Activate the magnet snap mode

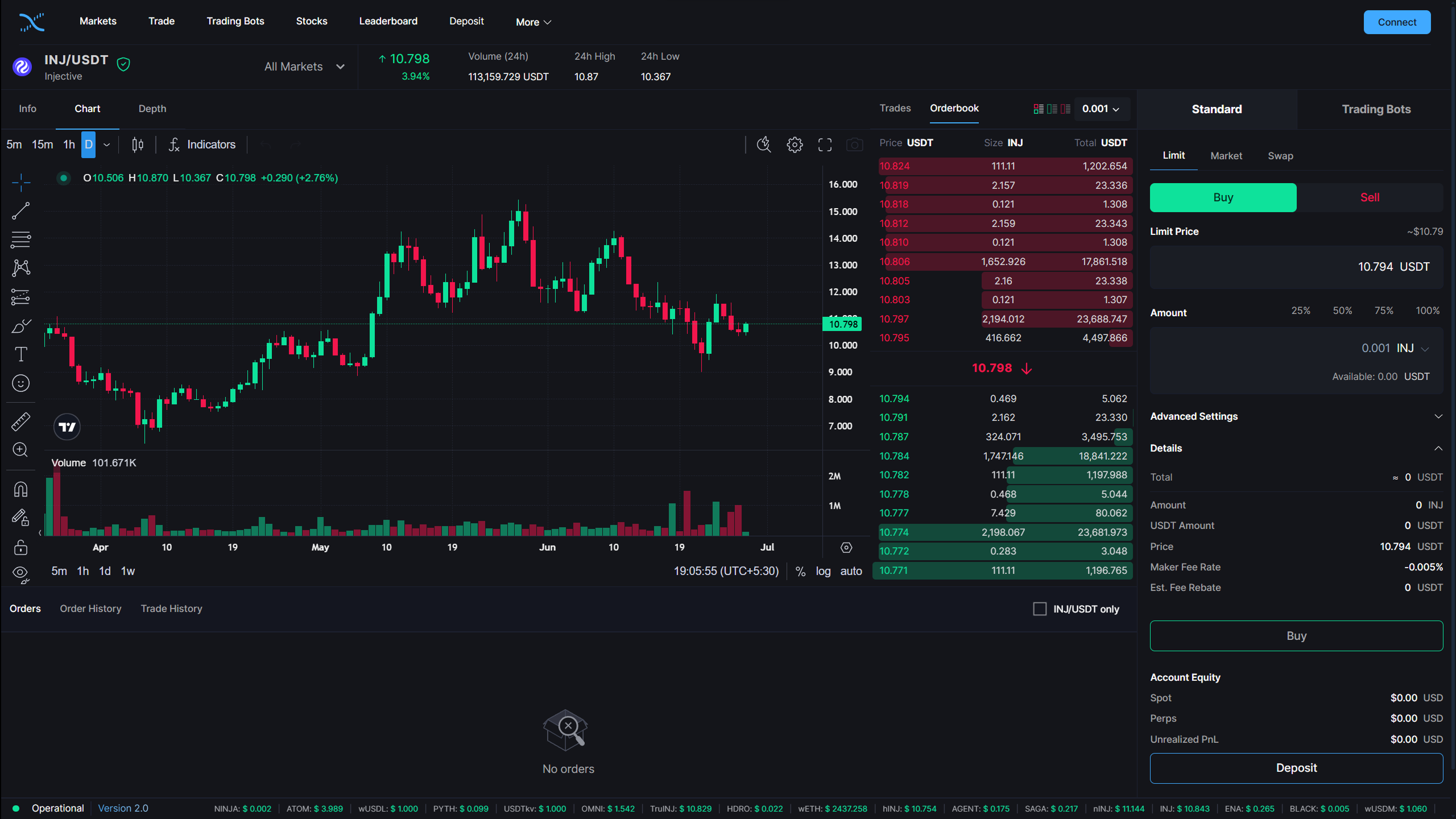[20, 489]
